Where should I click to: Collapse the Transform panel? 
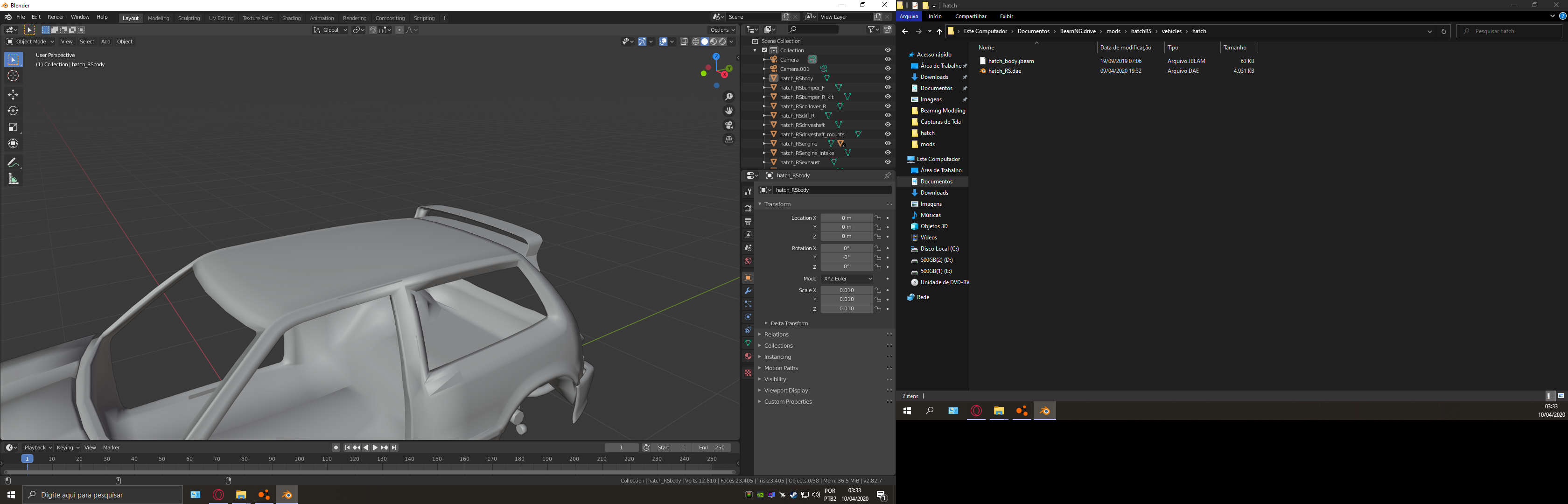click(x=777, y=204)
